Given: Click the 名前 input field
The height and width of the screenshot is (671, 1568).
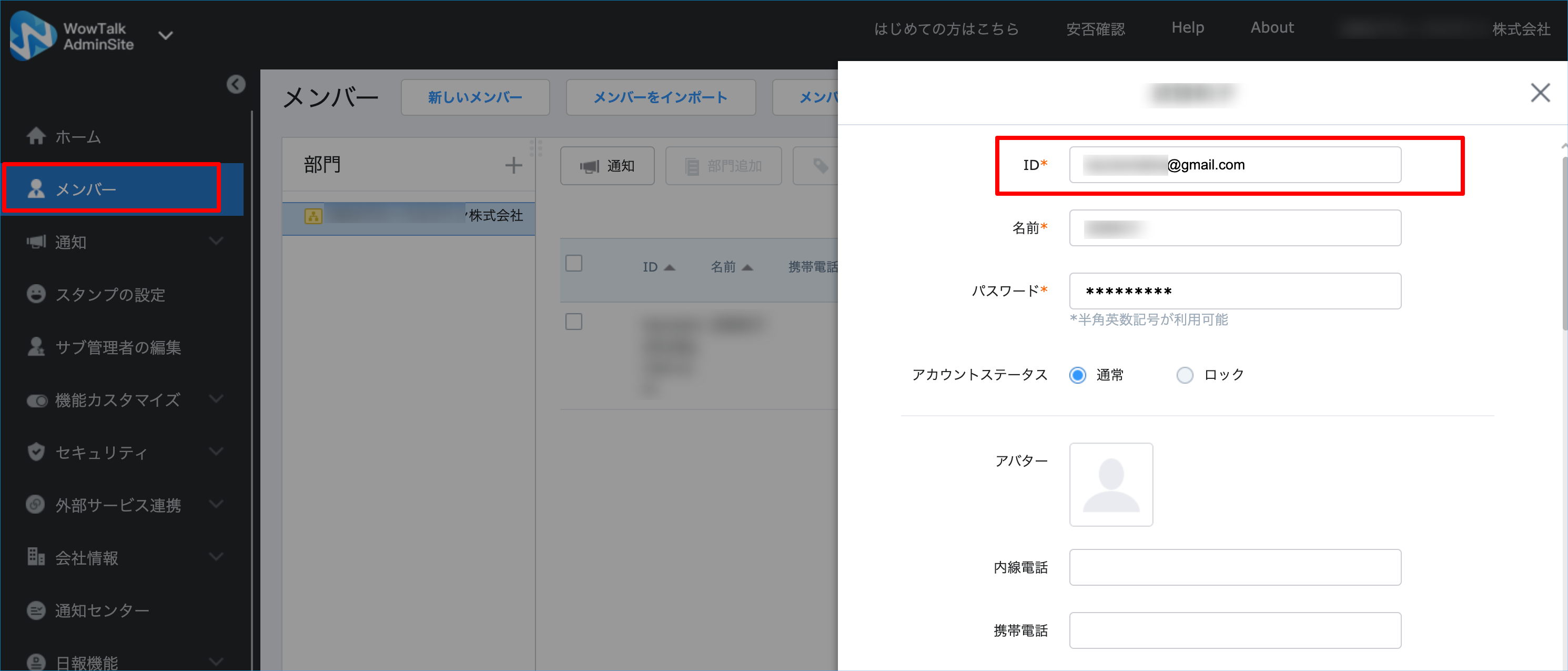Looking at the screenshot, I should coord(1235,228).
